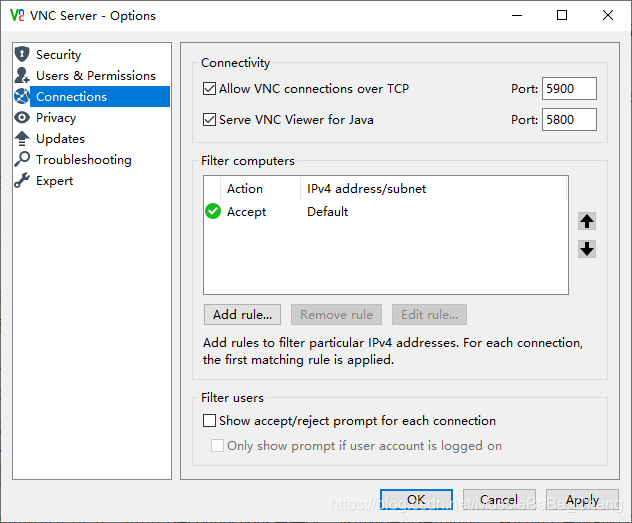Maximize the VNC Server Options window

tap(562, 15)
